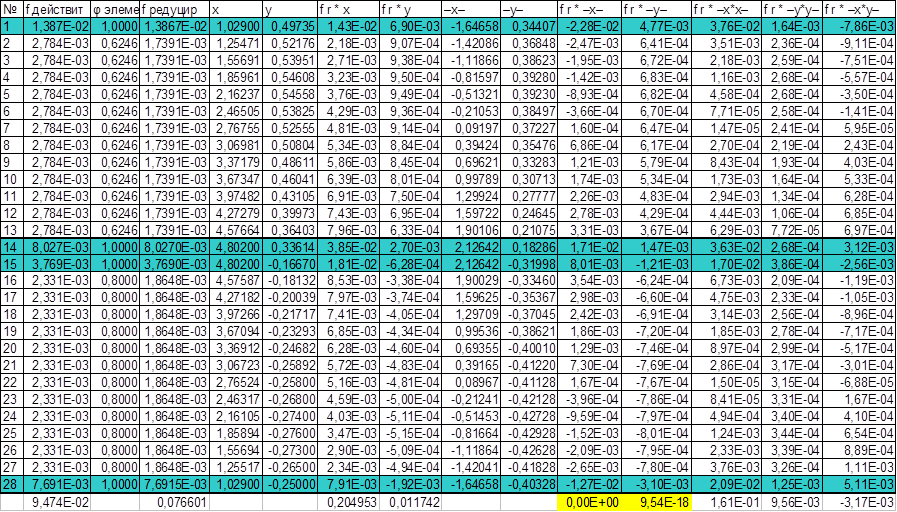Viewport: 897px width, 512px height.
Task: Click the yellow 0,00E+00 total cell
Action: pos(586,503)
